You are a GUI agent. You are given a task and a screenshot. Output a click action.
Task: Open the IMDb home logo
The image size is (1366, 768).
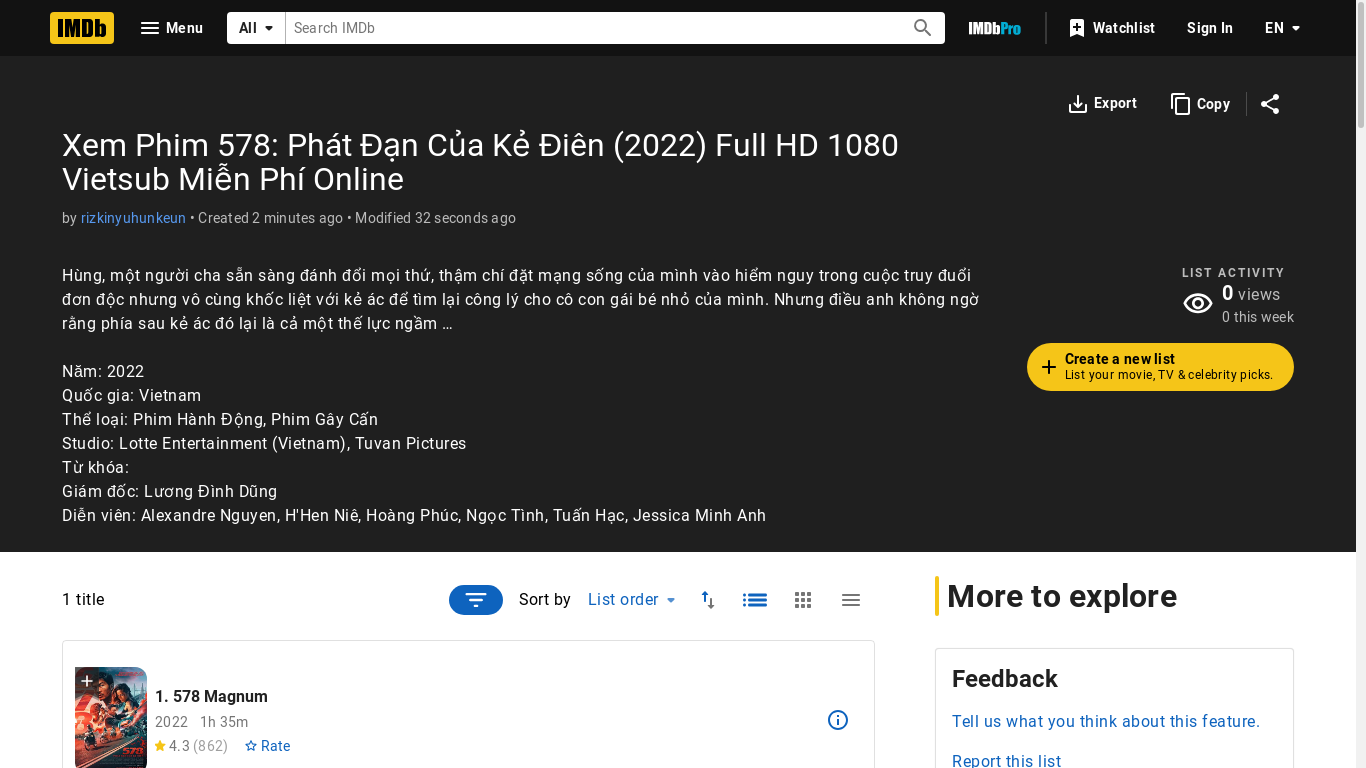pos(82,28)
